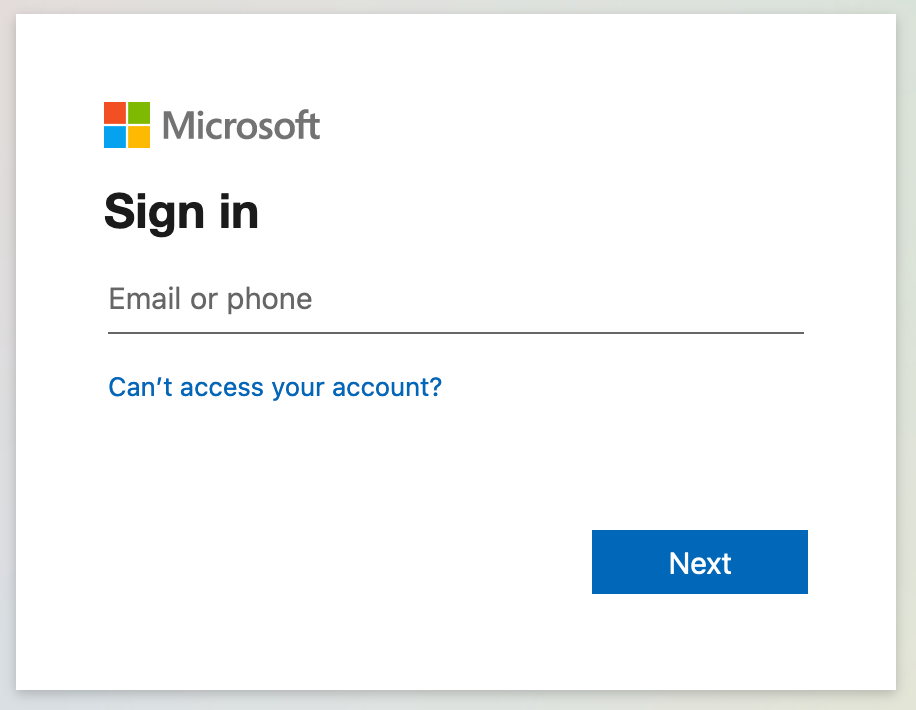This screenshot has height=710, width=916.
Task: Click the green square of the Microsoft logo
Action: point(139,113)
